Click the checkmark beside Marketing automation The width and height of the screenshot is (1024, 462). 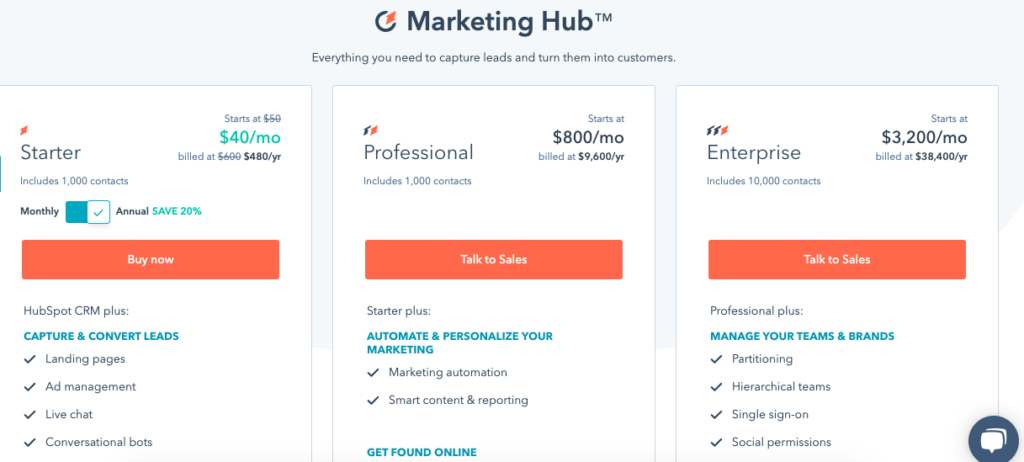click(x=373, y=372)
